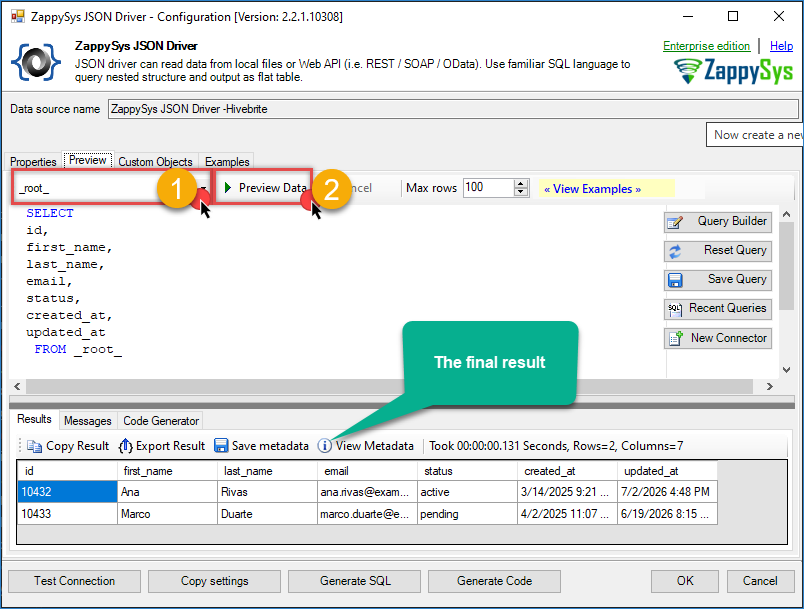804x609 pixels.
Task: Click the Generate SQL button
Action: pyautogui.click(x=355, y=581)
